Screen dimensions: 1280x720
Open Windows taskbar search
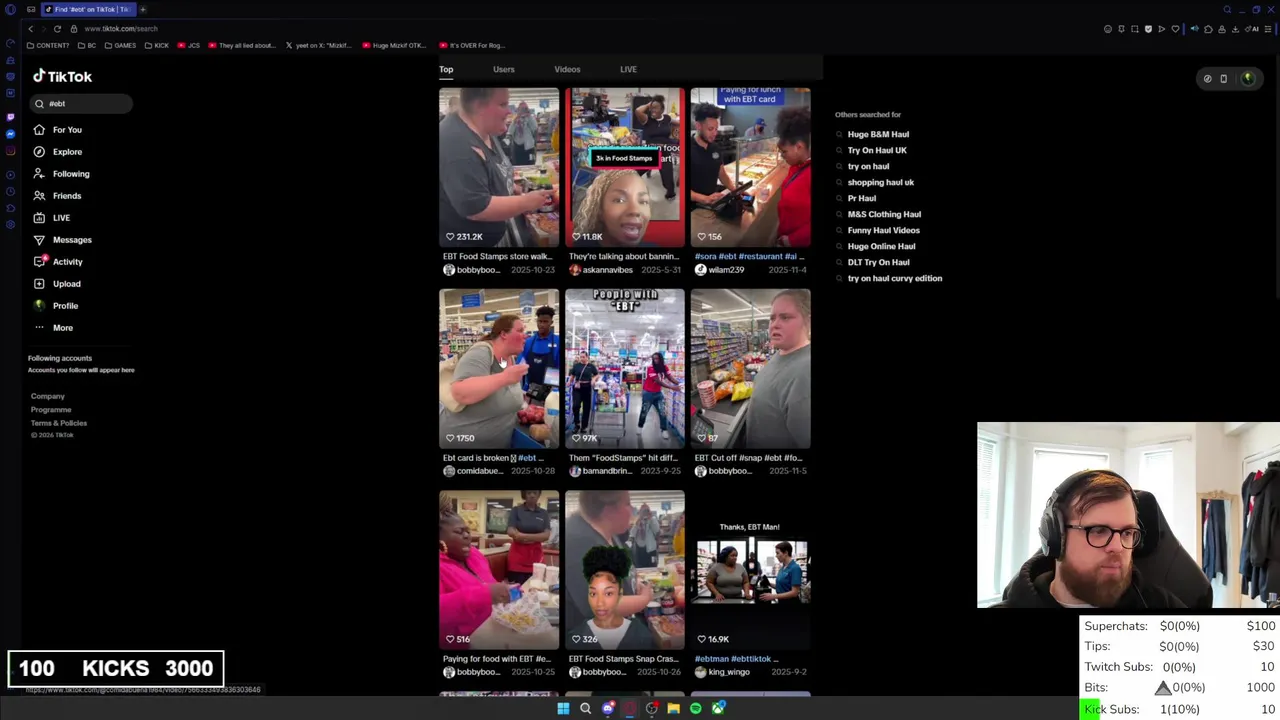586,709
